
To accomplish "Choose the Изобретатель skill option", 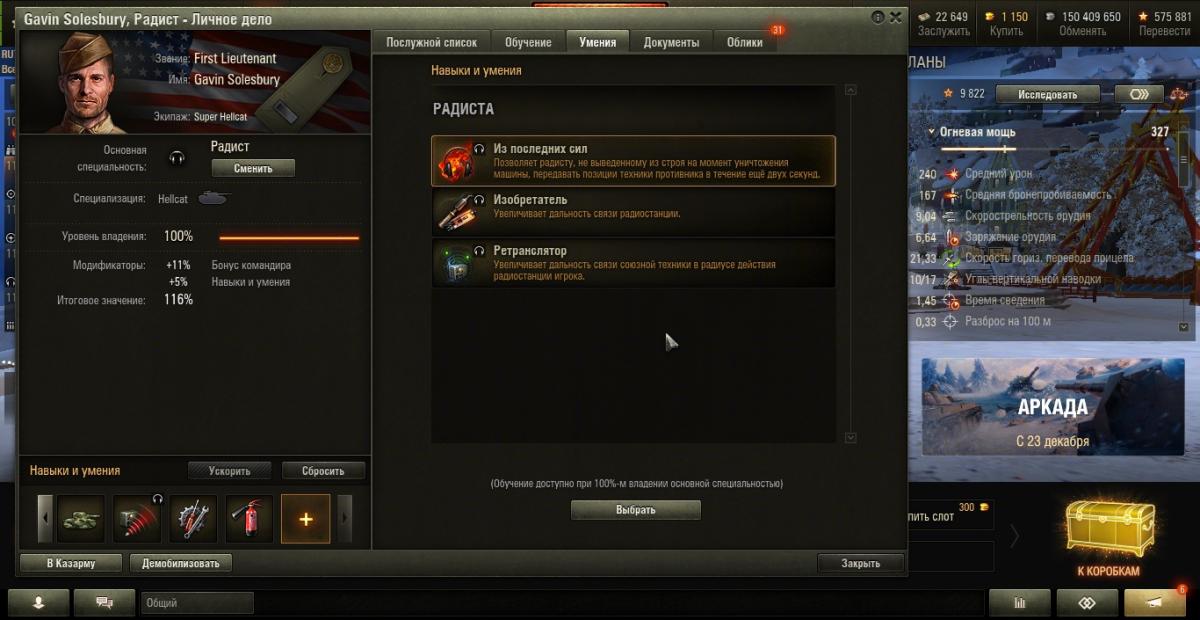I will 633,211.
